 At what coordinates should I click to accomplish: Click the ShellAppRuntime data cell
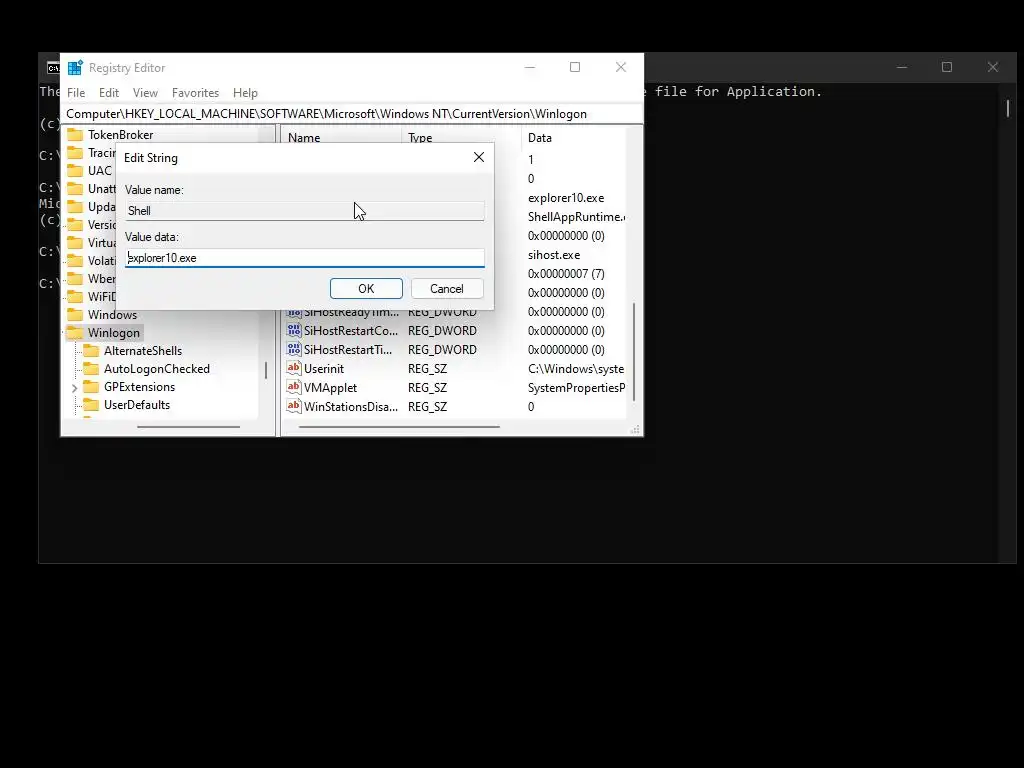576,216
